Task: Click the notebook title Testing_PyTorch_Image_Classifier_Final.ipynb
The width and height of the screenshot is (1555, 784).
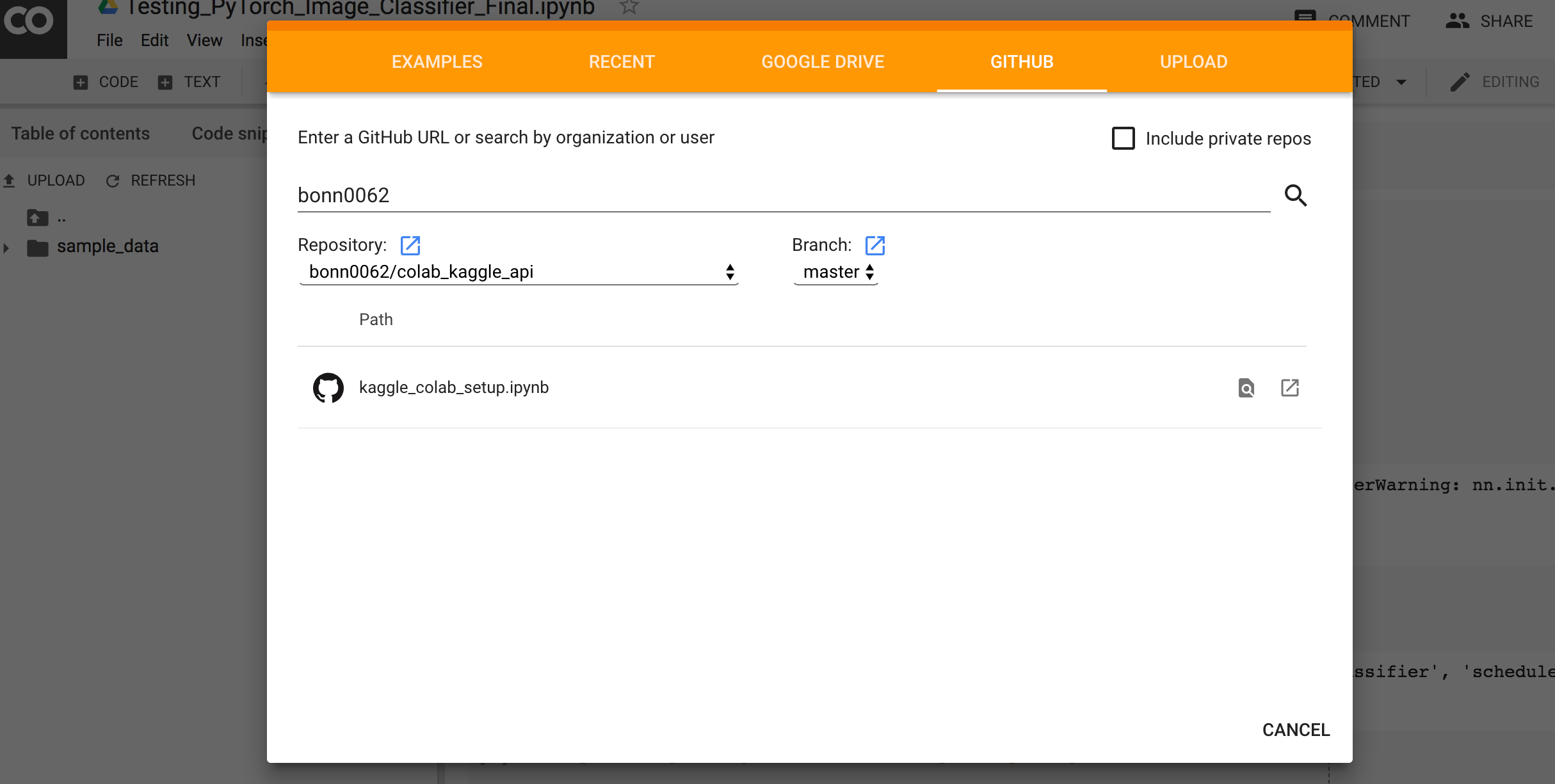Action: 361,8
